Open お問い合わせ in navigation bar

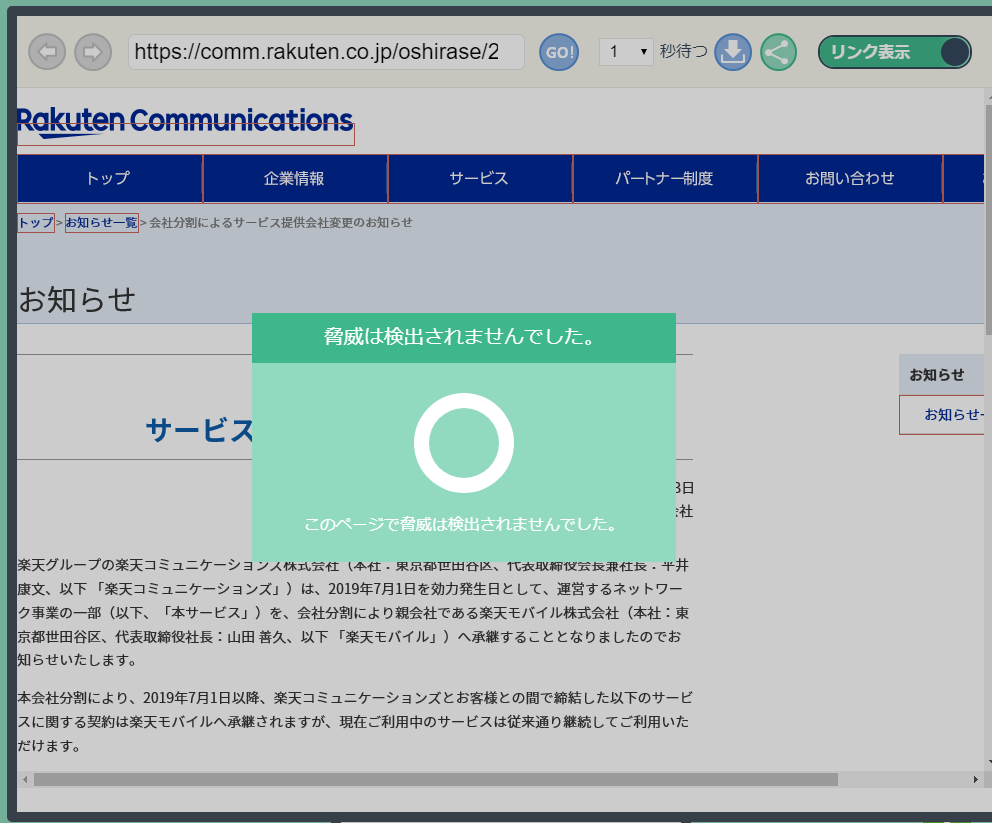[849, 179]
